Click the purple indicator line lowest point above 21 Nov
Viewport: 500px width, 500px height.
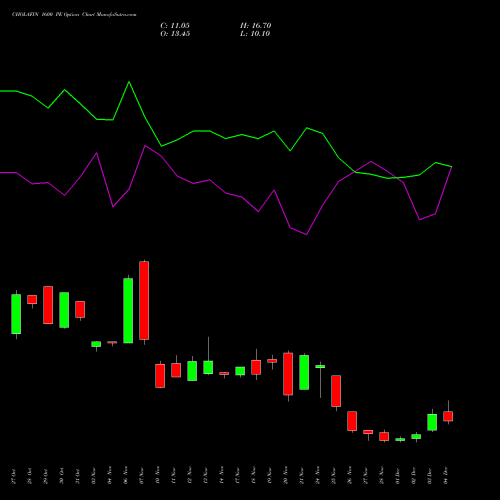pos(306,234)
